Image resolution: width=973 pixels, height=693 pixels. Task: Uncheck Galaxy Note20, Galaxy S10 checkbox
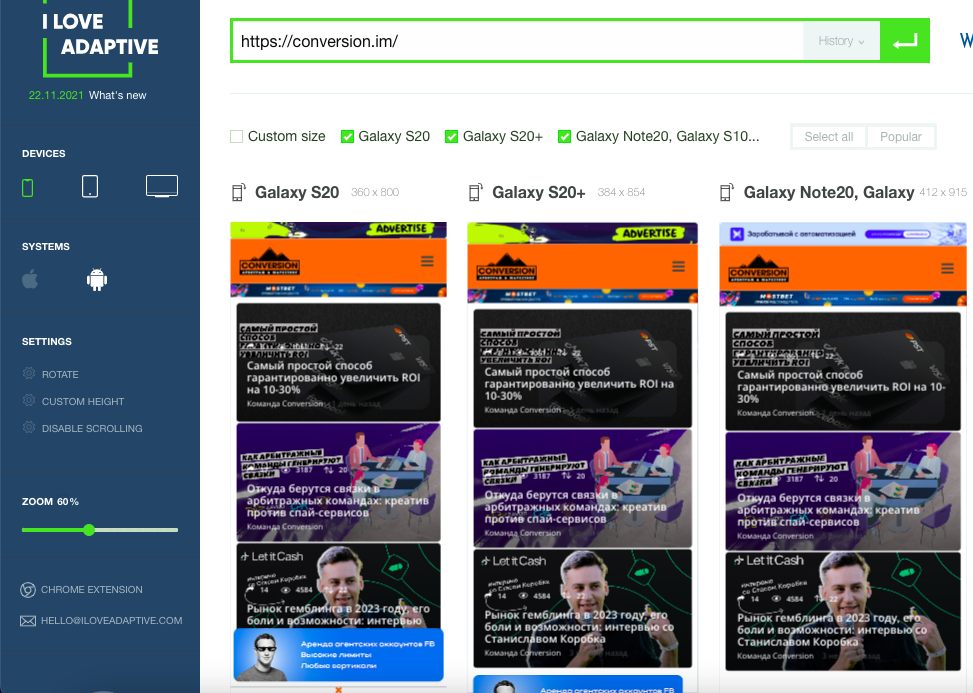[564, 136]
